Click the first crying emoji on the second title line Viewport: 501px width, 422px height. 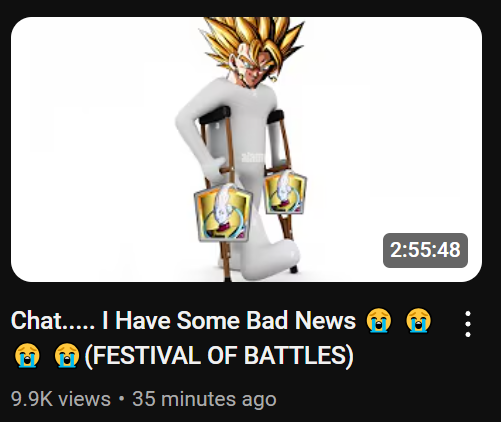[x=27, y=355]
